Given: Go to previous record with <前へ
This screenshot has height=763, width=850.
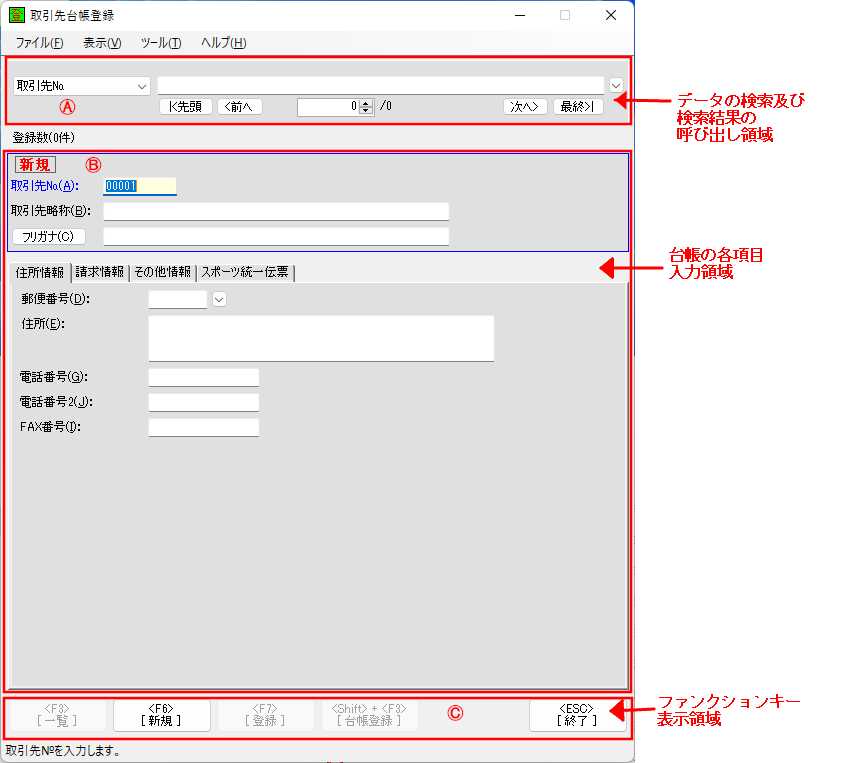Looking at the screenshot, I should click(x=240, y=107).
